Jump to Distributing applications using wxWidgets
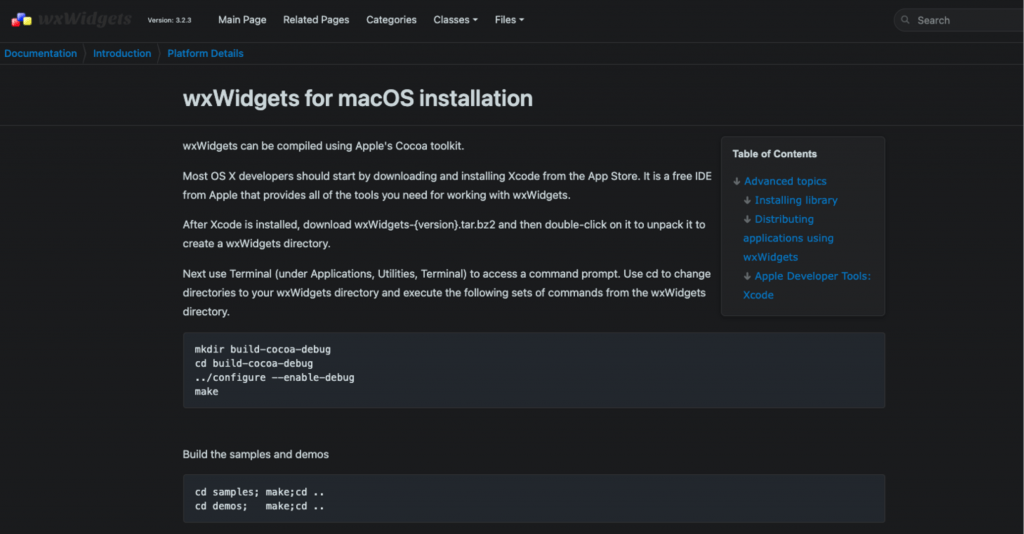Image resolution: width=1024 pixels, height=534 pixels. coord(788,238)
